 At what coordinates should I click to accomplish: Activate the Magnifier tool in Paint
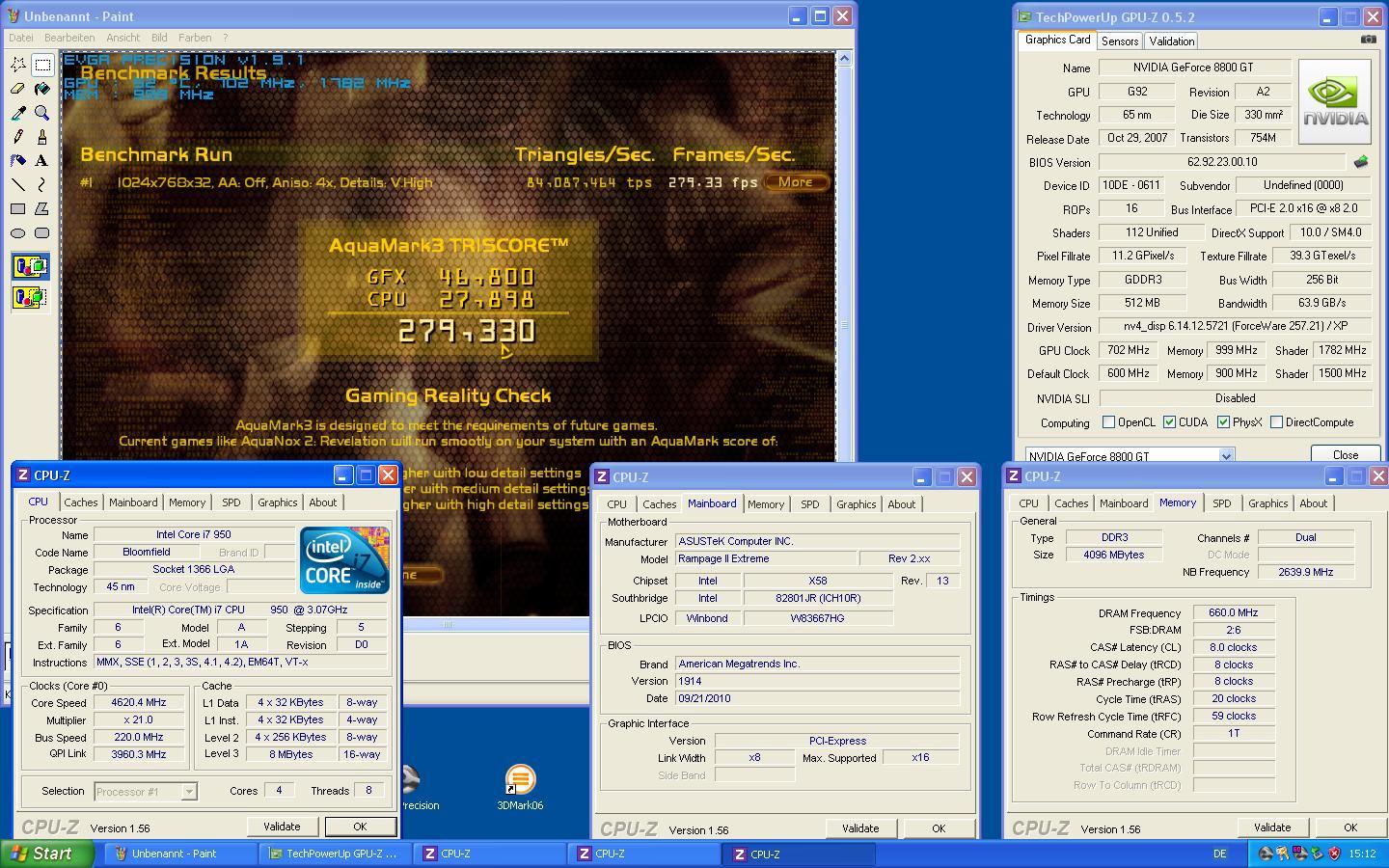42,113
